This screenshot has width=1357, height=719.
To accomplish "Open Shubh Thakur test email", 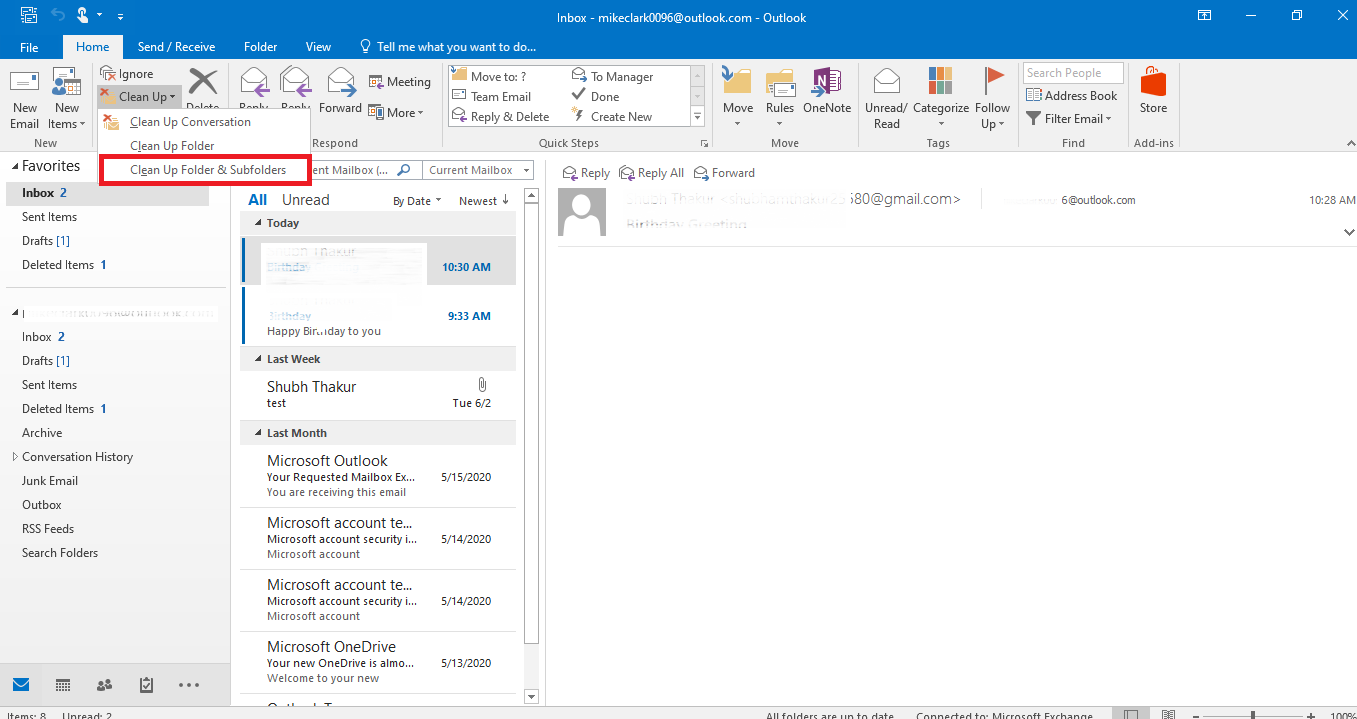I will (x=379, y=394).
